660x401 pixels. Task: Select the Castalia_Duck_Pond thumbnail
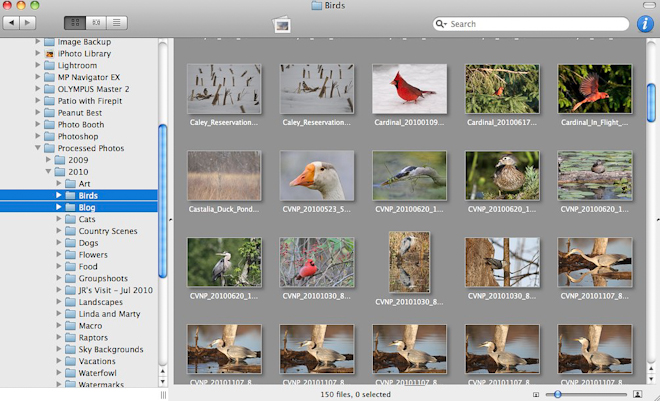(224, 175)
